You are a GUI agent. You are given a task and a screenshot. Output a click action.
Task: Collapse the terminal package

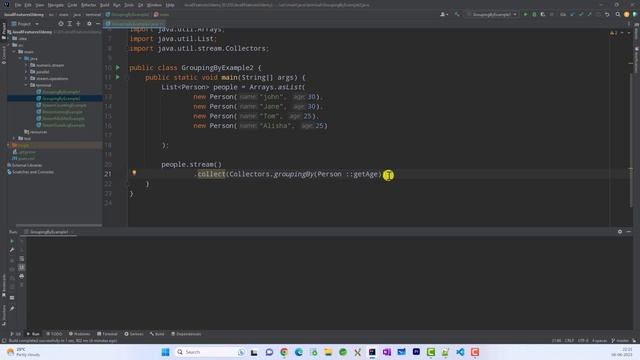coord(26,85)
